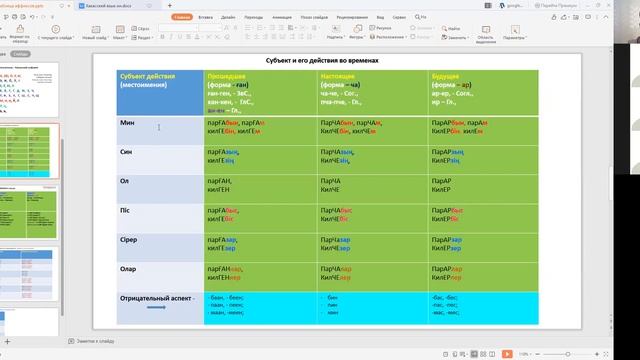Open the Заменить replace dropdown

click(454, 38)
